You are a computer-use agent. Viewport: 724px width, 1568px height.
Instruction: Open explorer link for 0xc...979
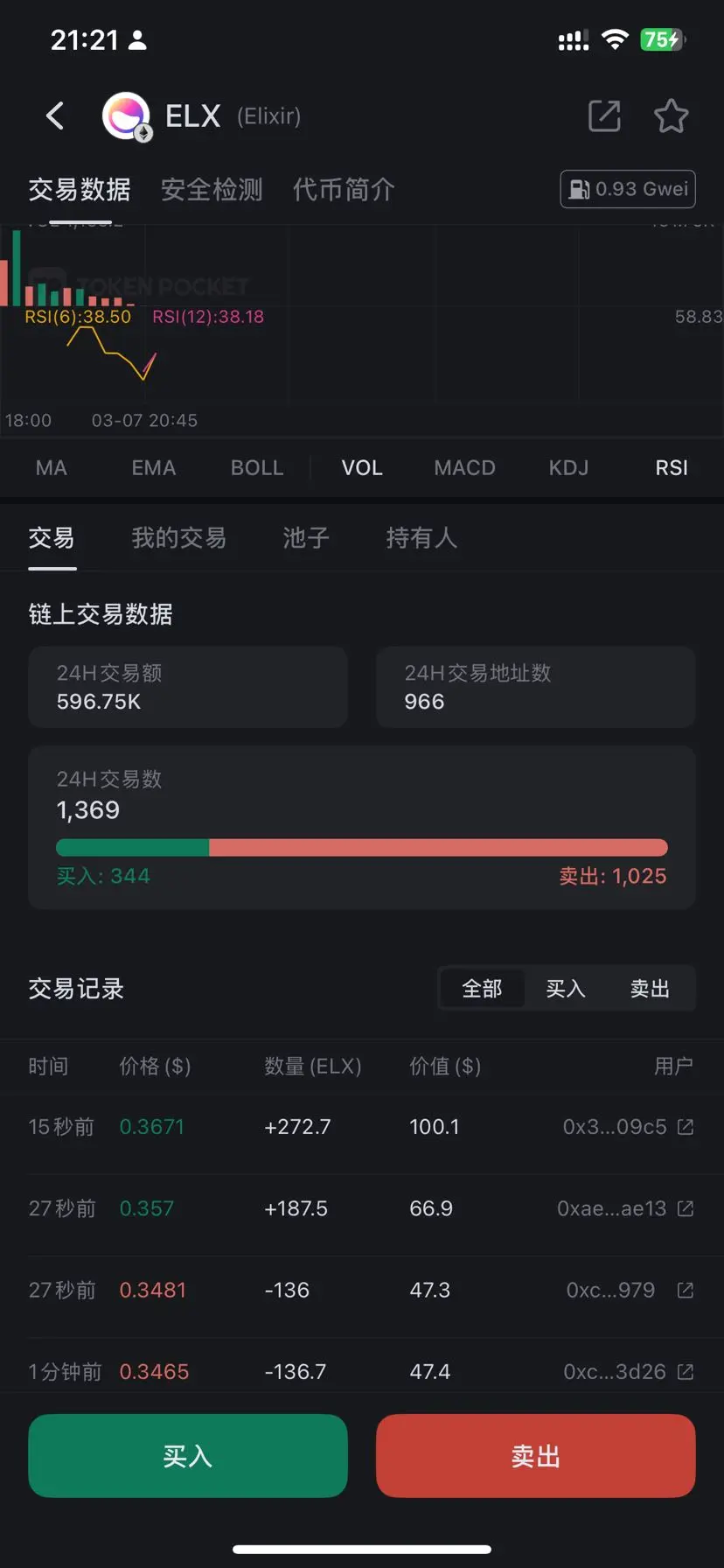click(686, 1290)
